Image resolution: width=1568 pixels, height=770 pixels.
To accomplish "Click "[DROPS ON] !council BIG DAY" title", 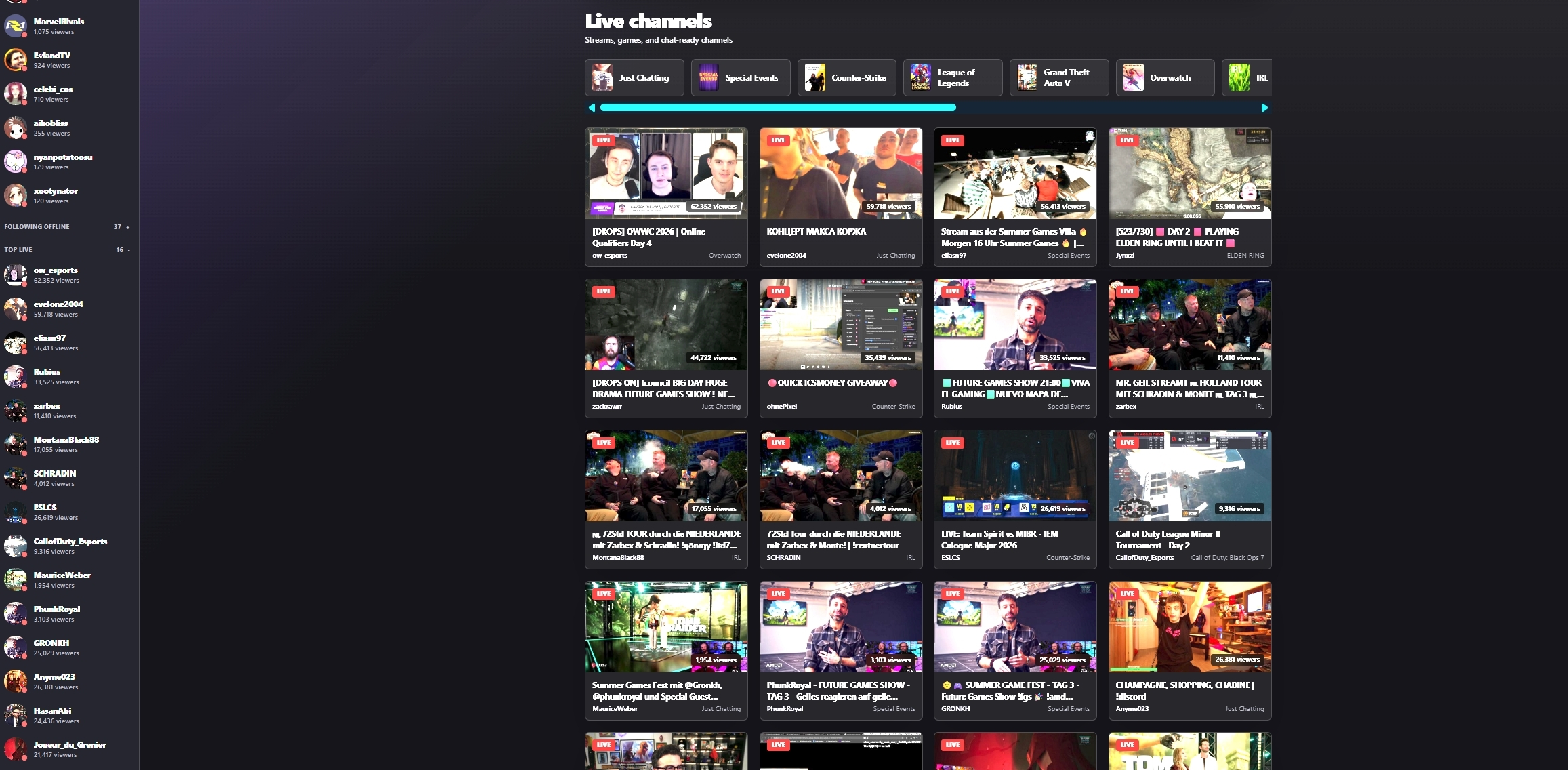I will pyautogui.click(x=663, y=388).
